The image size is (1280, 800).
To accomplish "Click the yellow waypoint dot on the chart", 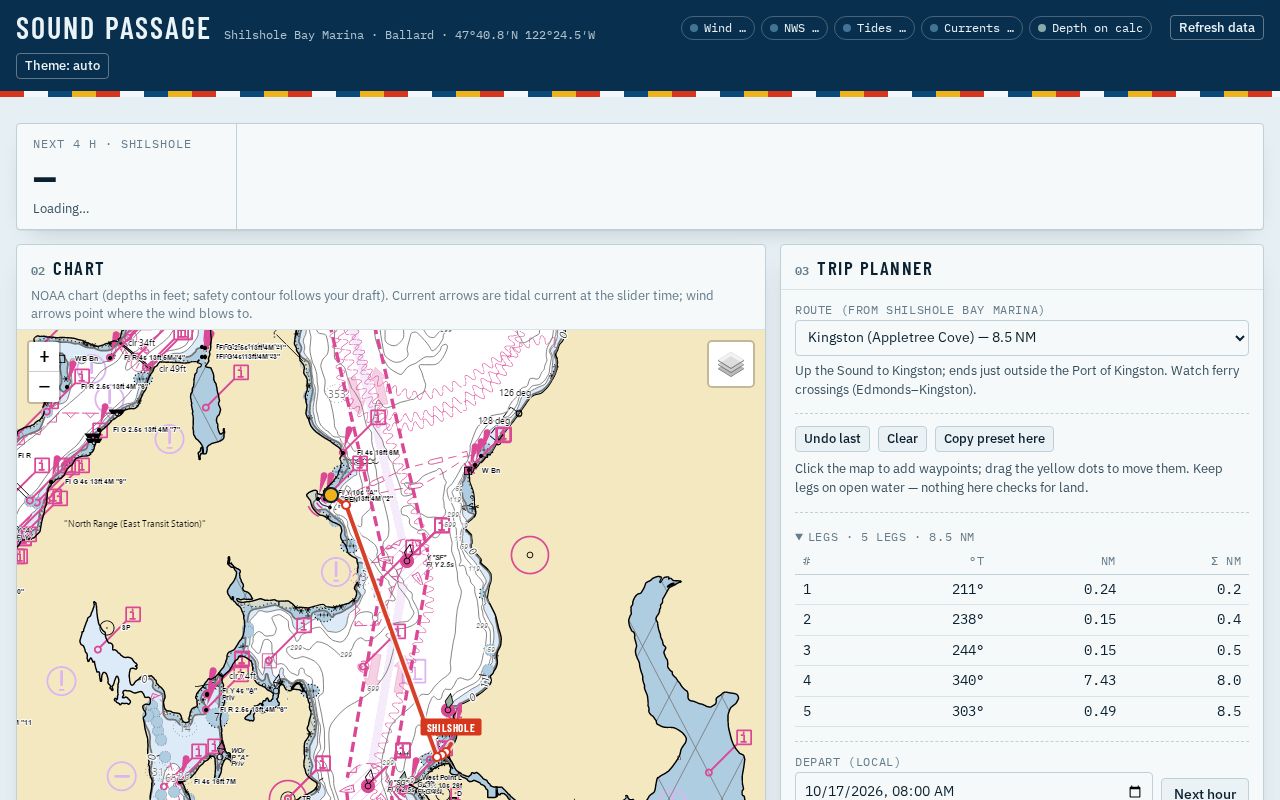I will (x=331, y=495).
